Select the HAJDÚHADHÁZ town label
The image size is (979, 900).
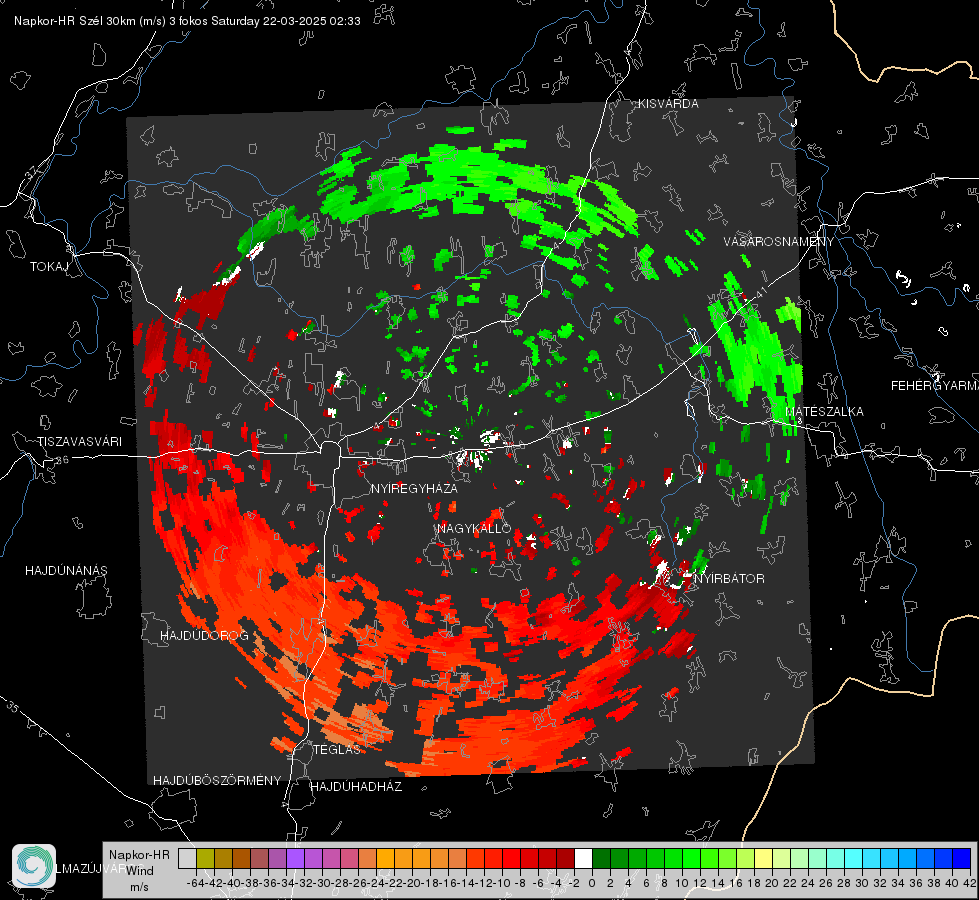point(356,786)
